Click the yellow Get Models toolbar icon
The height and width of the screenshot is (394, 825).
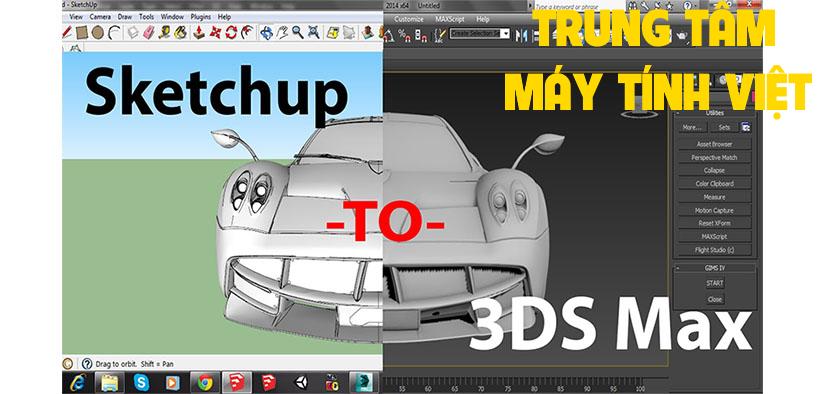(333, 33)
